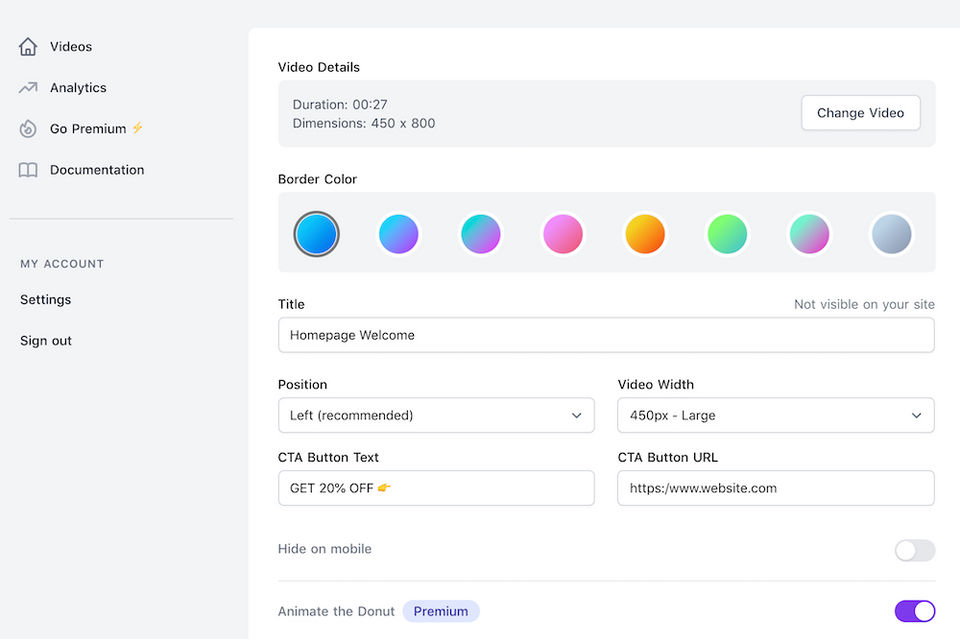Click the Videos home icon
Image resolution: width=960 pixels, height=639 pixels.
point(28,47)
